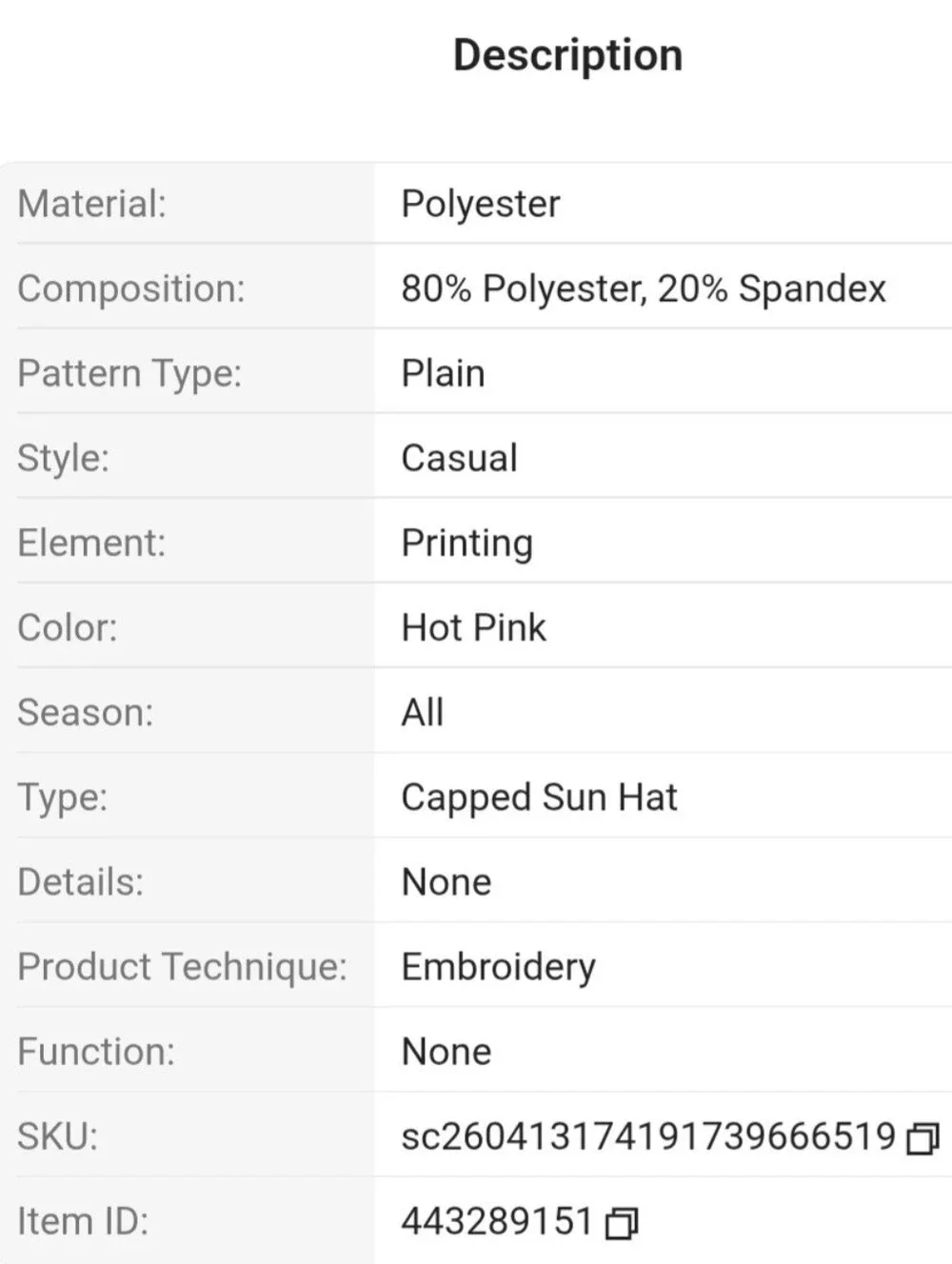Click the Material label
Image resolution: width=952 pixels, height=1264 pixels.
pyautogui.click(x=92, y=204)
